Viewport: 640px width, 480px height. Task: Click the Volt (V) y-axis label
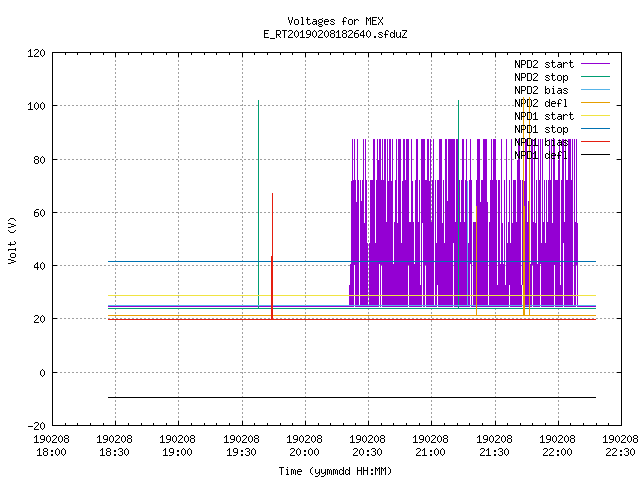pos(12,240)
